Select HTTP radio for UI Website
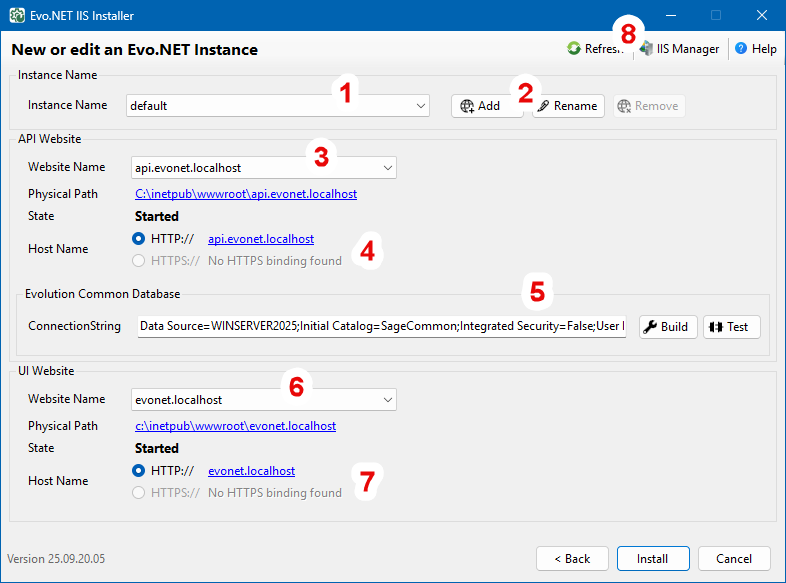 (139, 471)
